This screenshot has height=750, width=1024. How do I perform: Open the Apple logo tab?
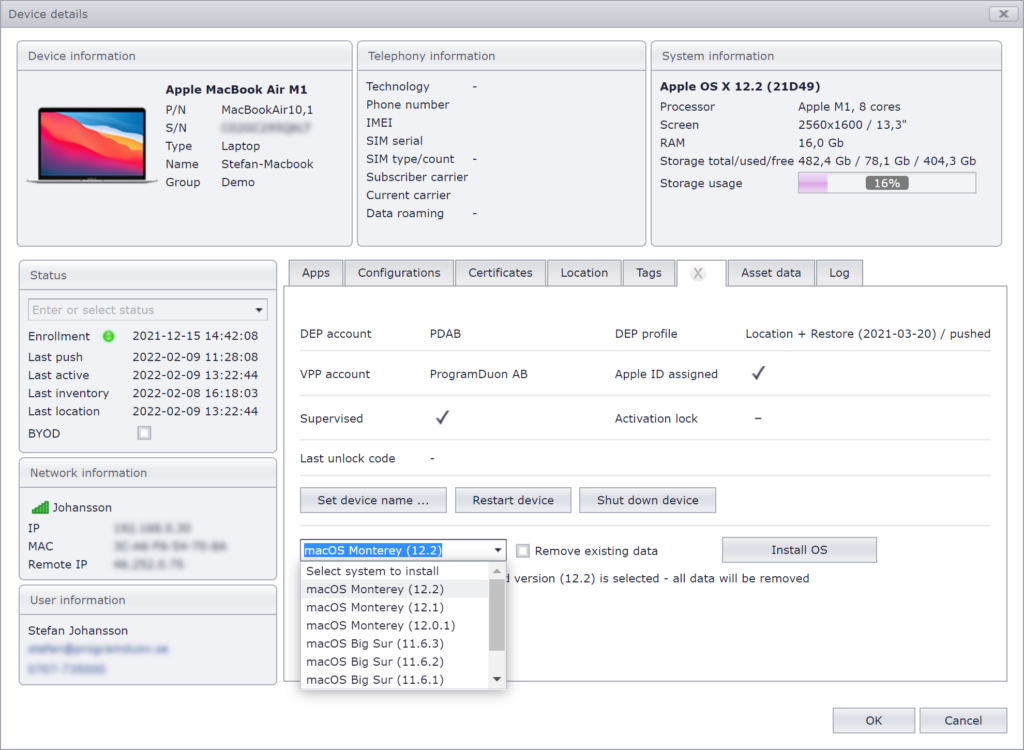pyautogui.click(x=698, y=273)
